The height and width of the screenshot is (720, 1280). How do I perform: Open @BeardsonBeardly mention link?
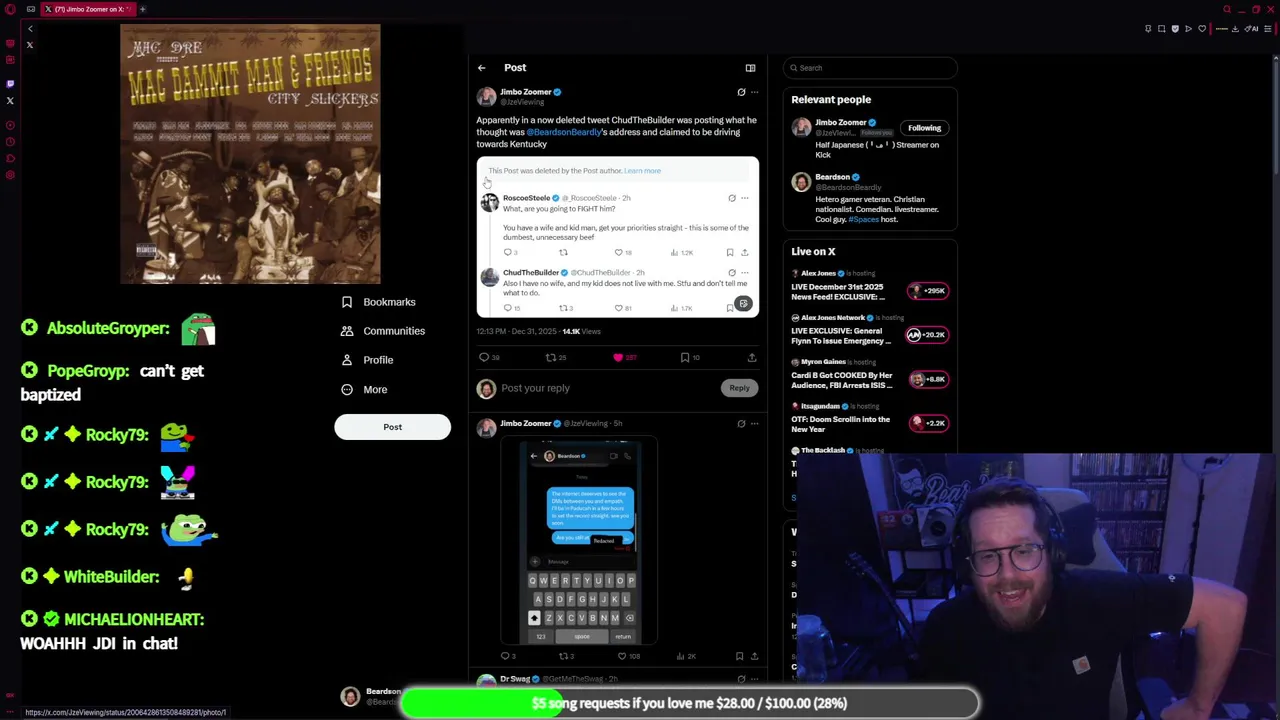click(x=564, y=132)
